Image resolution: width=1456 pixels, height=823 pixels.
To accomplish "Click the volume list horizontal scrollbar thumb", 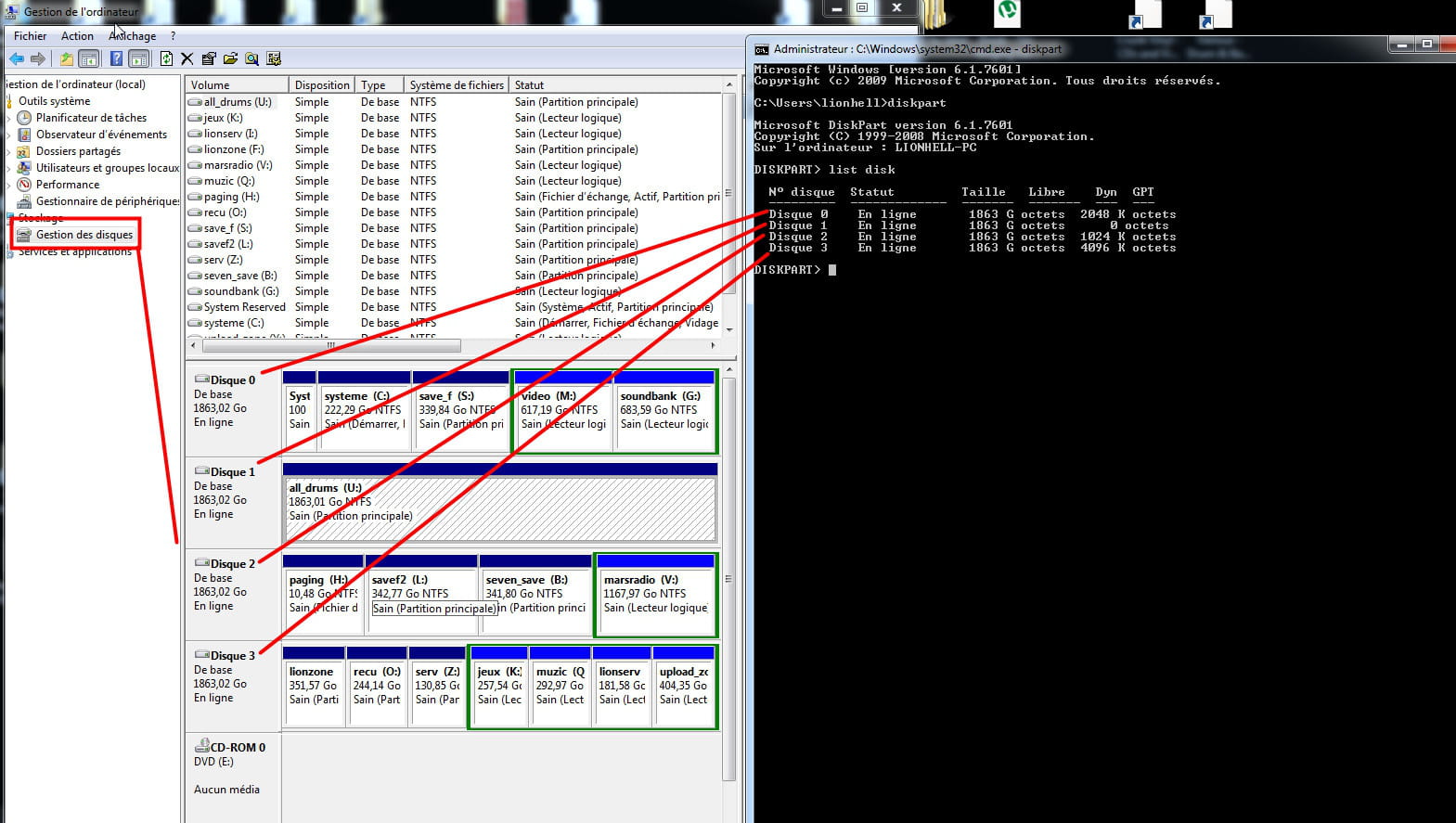I will tap(330, 345).
